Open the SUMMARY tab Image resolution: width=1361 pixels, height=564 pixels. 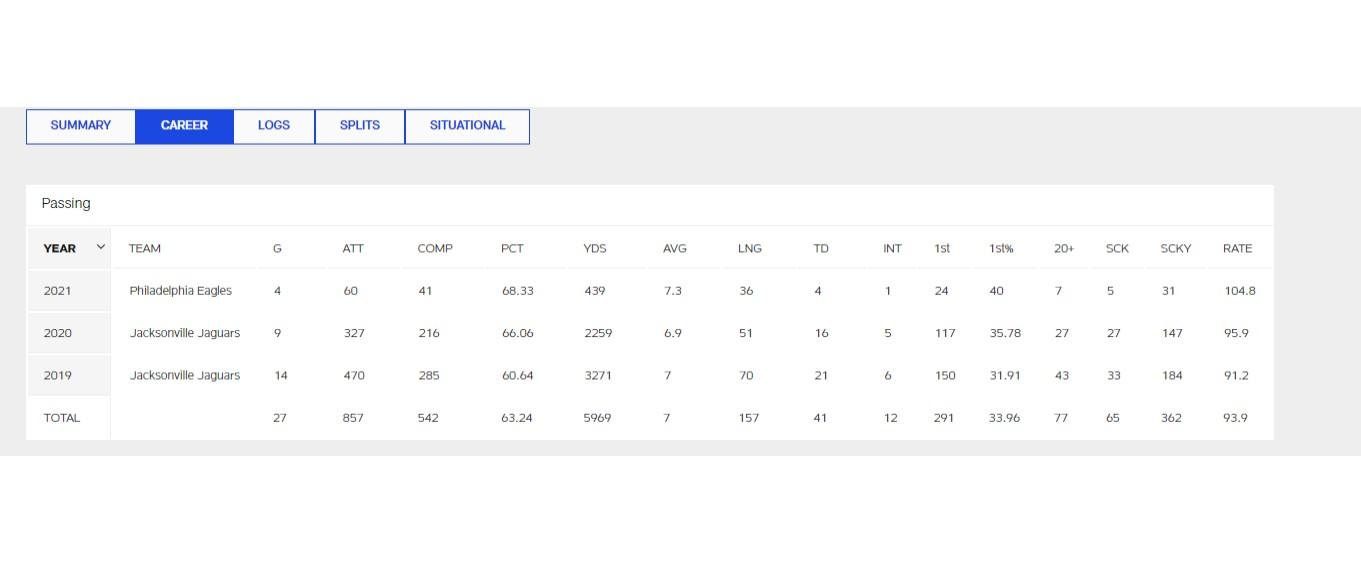tap(81, 126)
